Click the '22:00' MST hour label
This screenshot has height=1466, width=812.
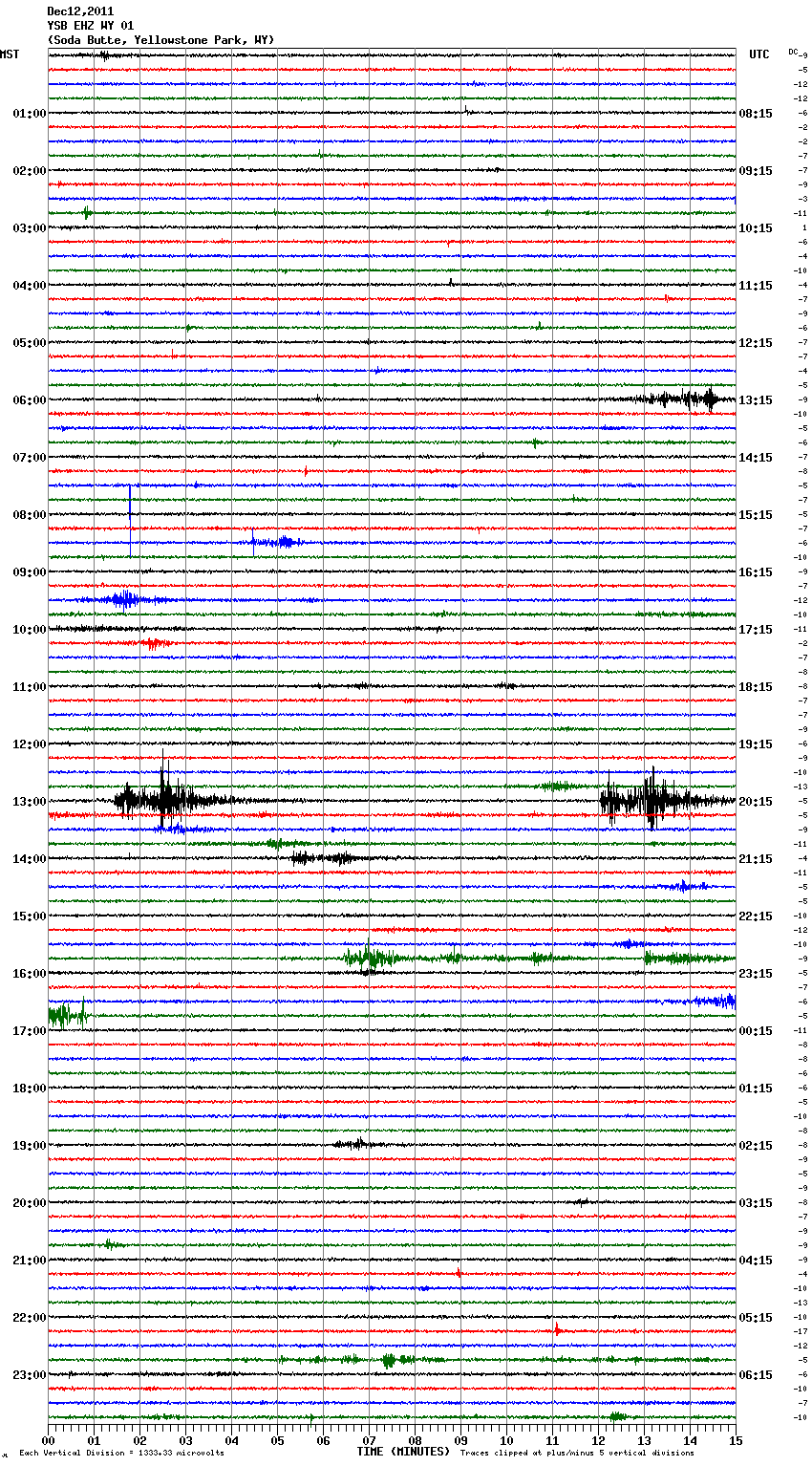pyautogui.click(x=30, y=1318)
